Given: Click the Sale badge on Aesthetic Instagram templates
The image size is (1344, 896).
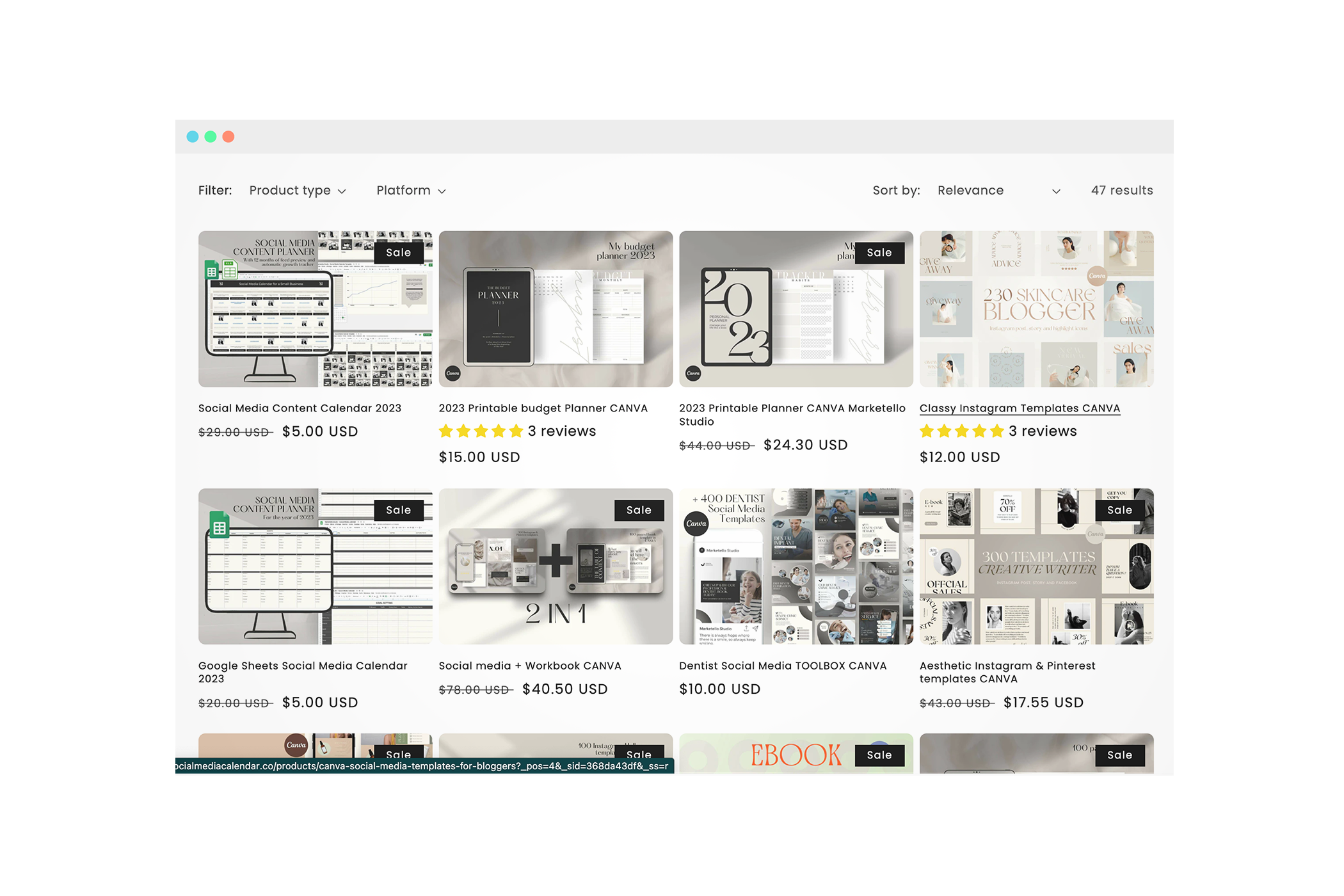Looking at the screenshot, I should pyautogui.click(x=1120, y=510).
